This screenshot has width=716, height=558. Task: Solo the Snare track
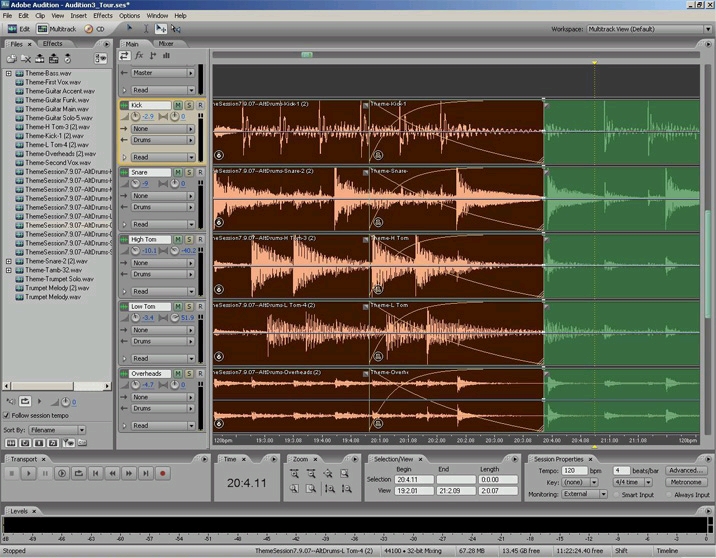[189, 172]
